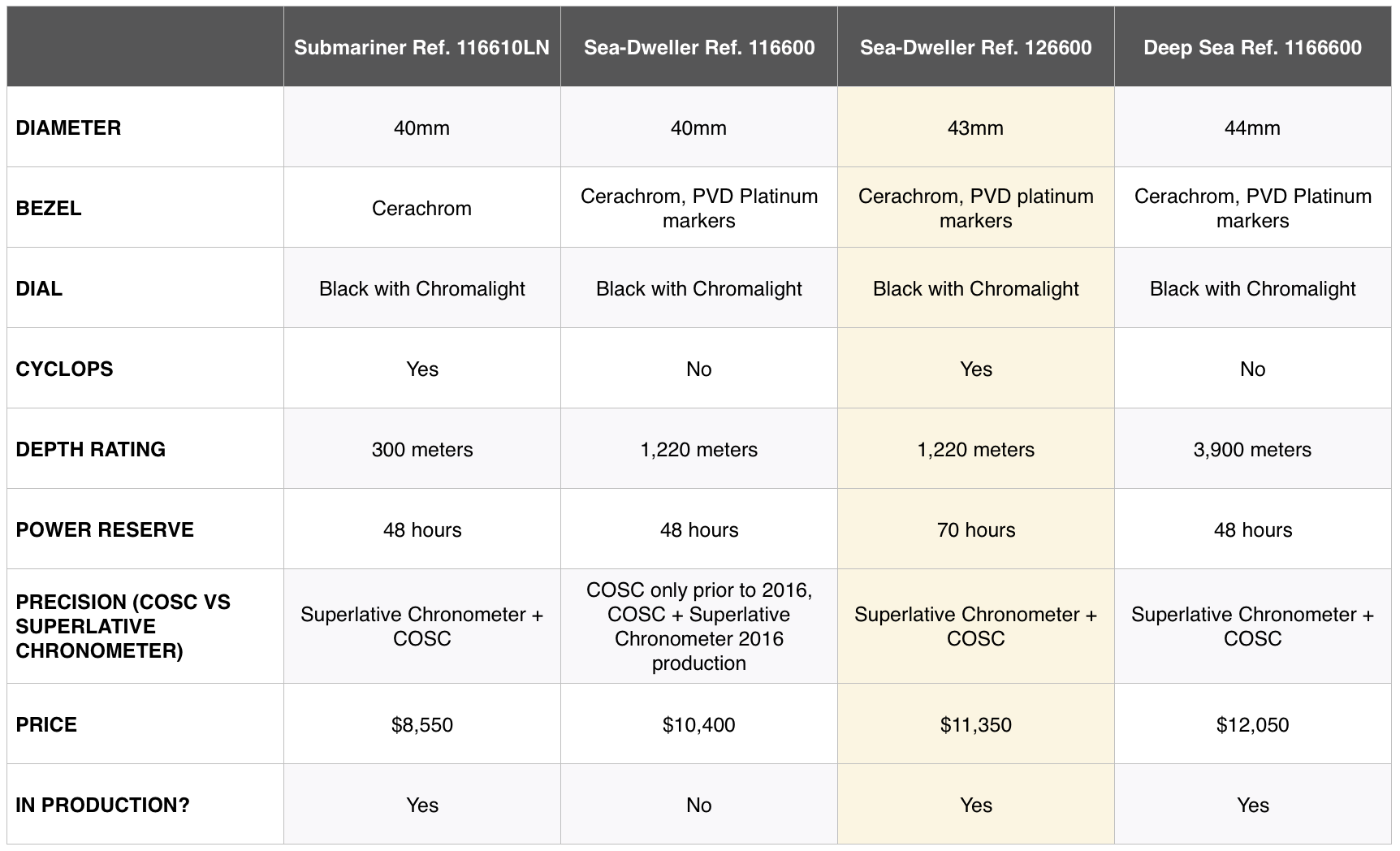Viewport: 1400px width, 851px height.
Task: Click the CYCLOPS row label
Action: click(x=64, y=369)
